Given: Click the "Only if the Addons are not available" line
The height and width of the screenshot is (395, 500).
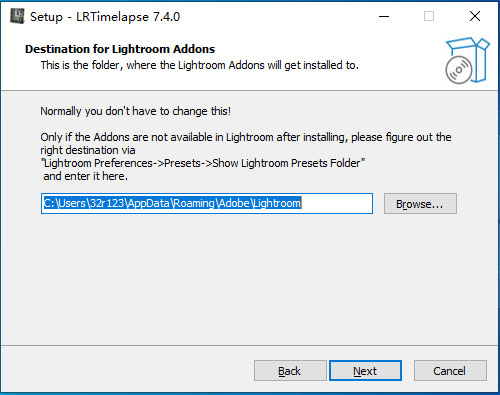Looking at the screenshot, I should pos(246,137).
